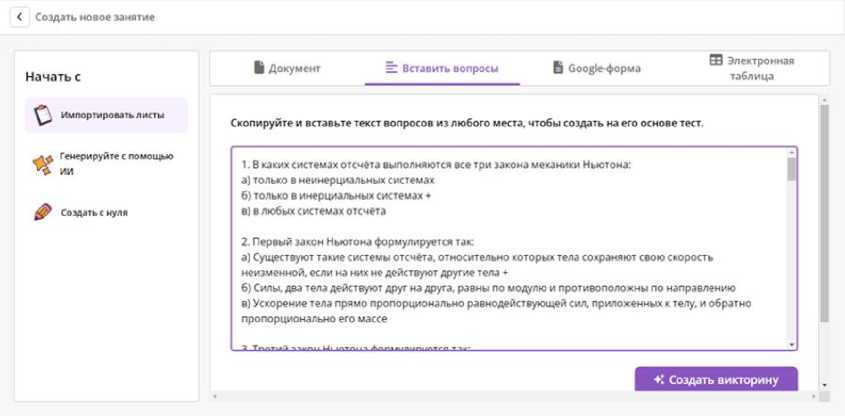Click the Документ tab file icon
The image size is (845, 416).
[x=259, y=68]
